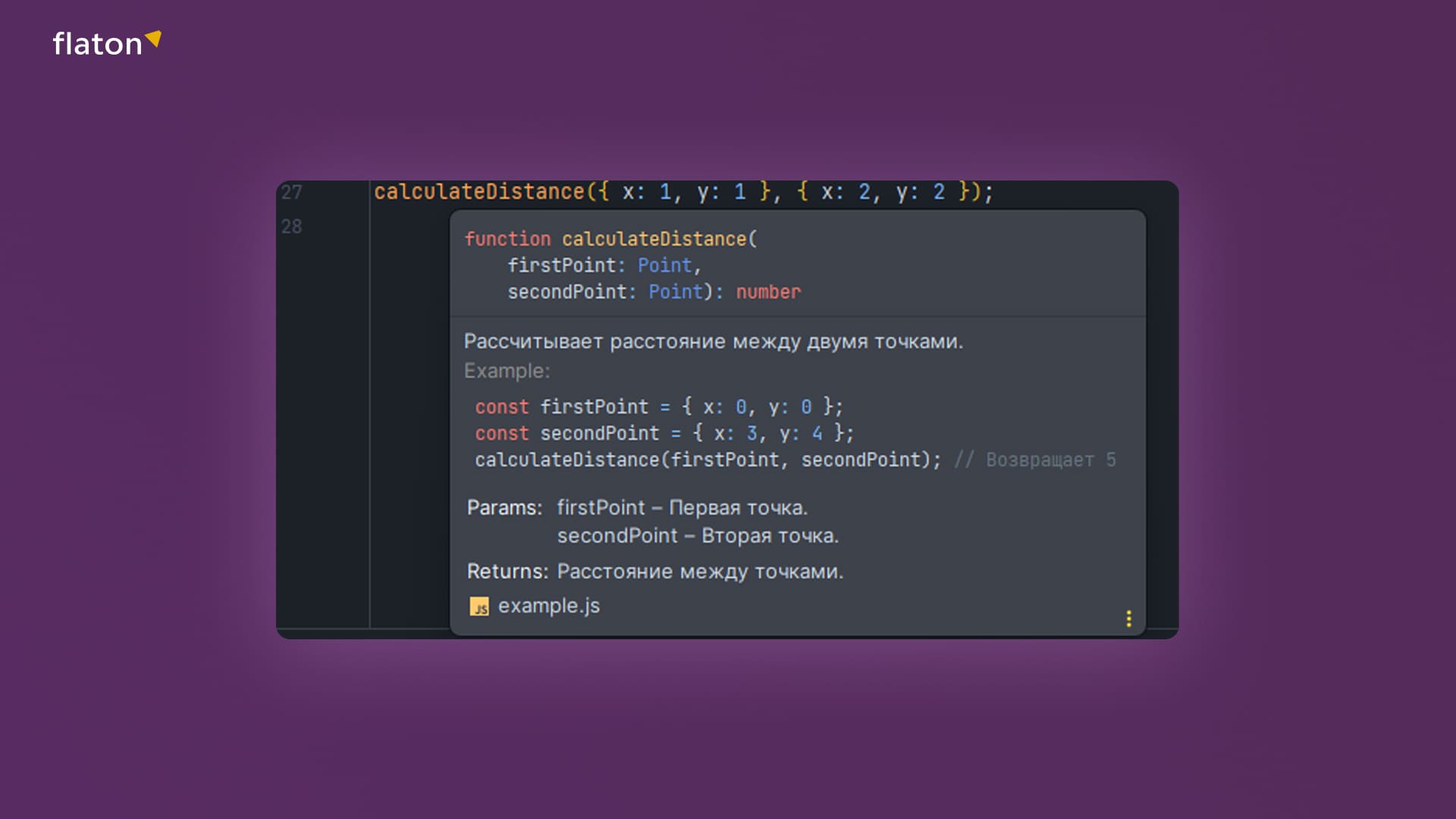Click the description 'Рассчитывает расстояние между двумя точками.'
The image size is (1456, 819).
pos(714,341)
